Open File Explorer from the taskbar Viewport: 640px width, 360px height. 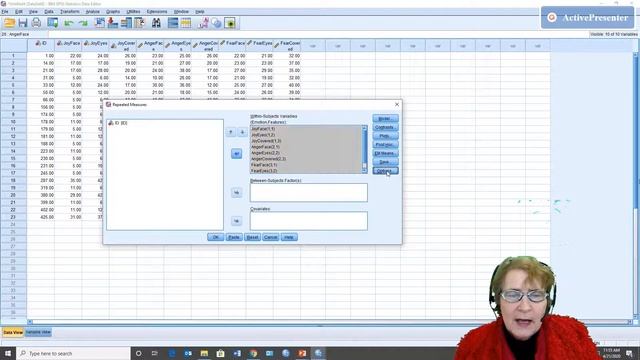(204, 353)
